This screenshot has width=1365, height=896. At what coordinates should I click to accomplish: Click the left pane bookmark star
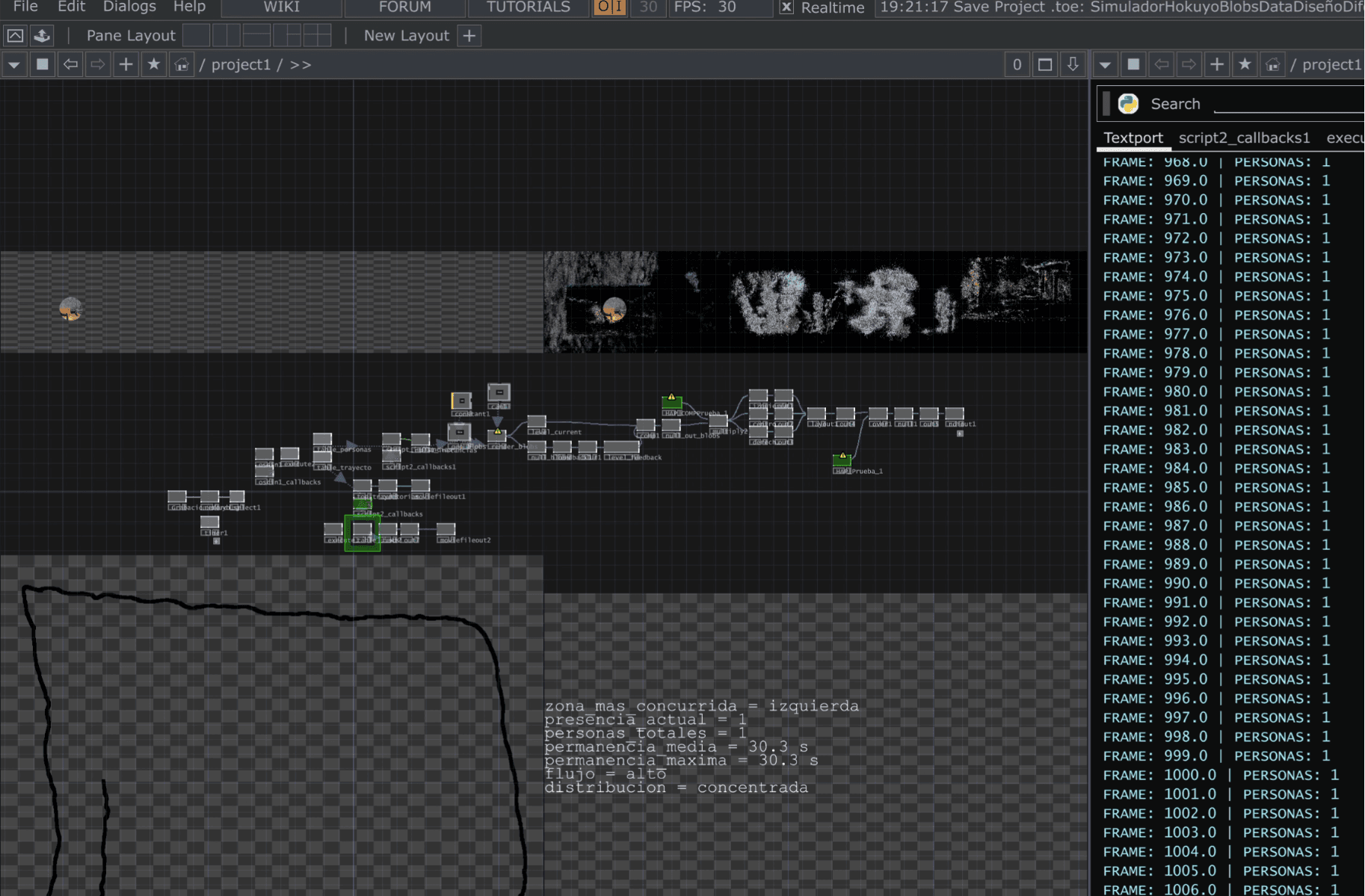coord(154,64)
